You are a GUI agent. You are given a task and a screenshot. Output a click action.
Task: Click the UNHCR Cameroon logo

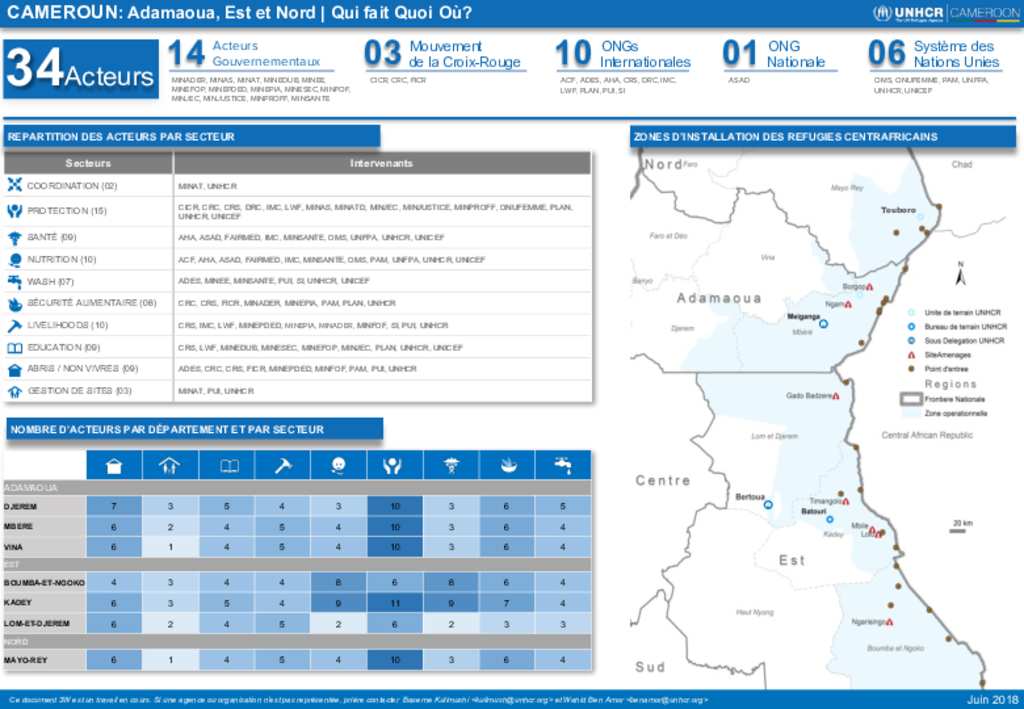click(x=945, y=13)
